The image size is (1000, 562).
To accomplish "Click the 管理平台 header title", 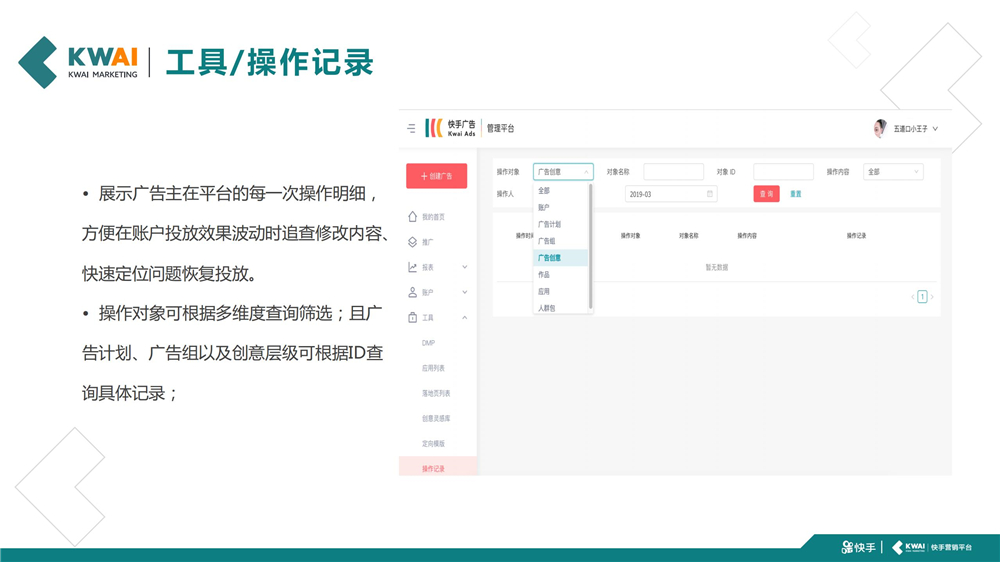I will 501,128.
